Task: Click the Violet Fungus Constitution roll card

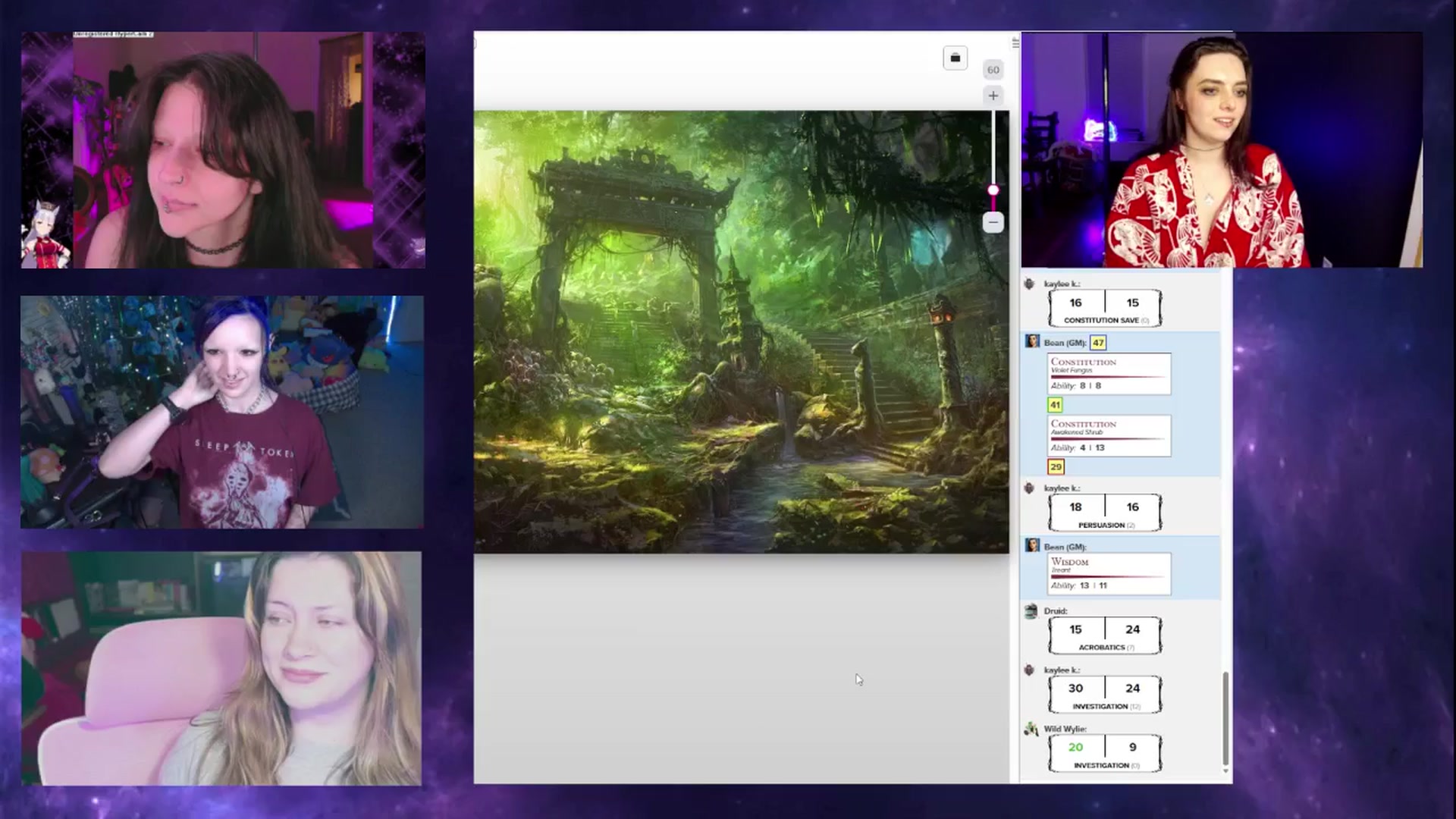Action: [x=1109, y=374]
